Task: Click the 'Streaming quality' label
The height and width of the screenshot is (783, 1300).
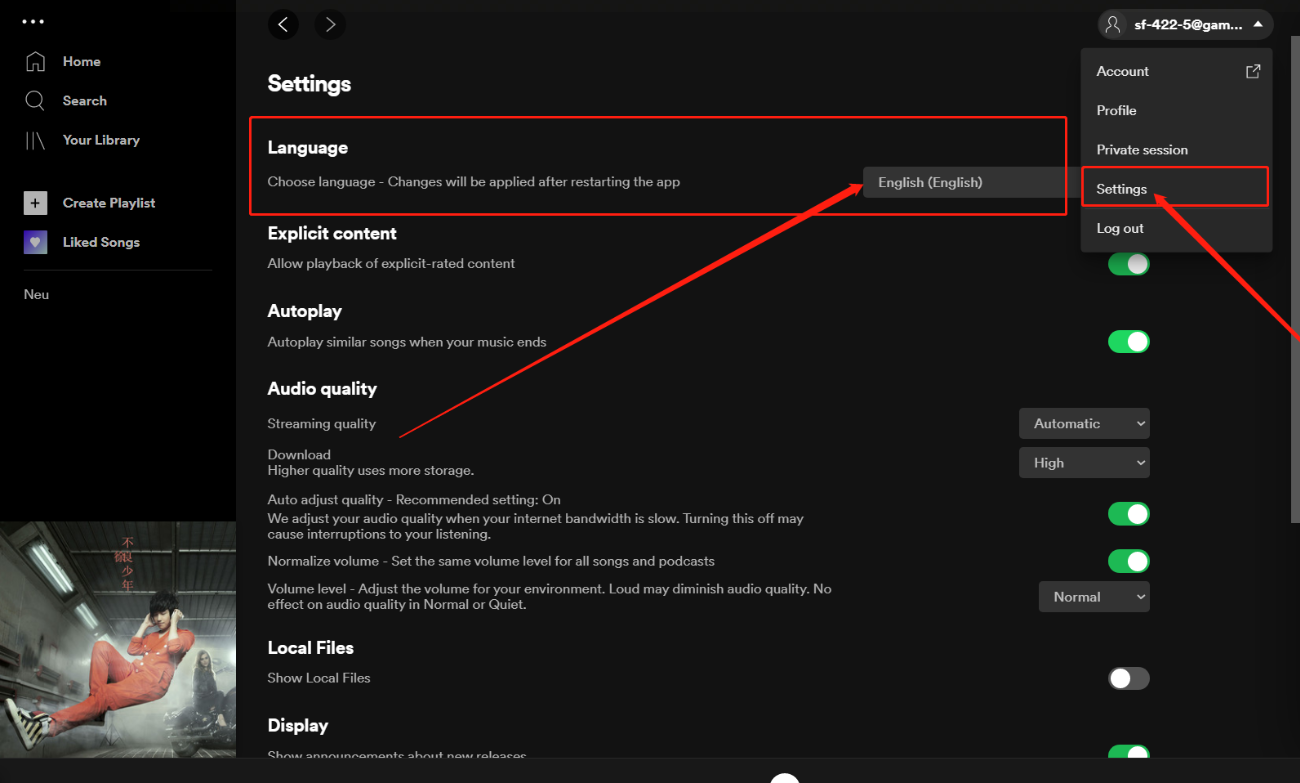Action: [322, 424]
